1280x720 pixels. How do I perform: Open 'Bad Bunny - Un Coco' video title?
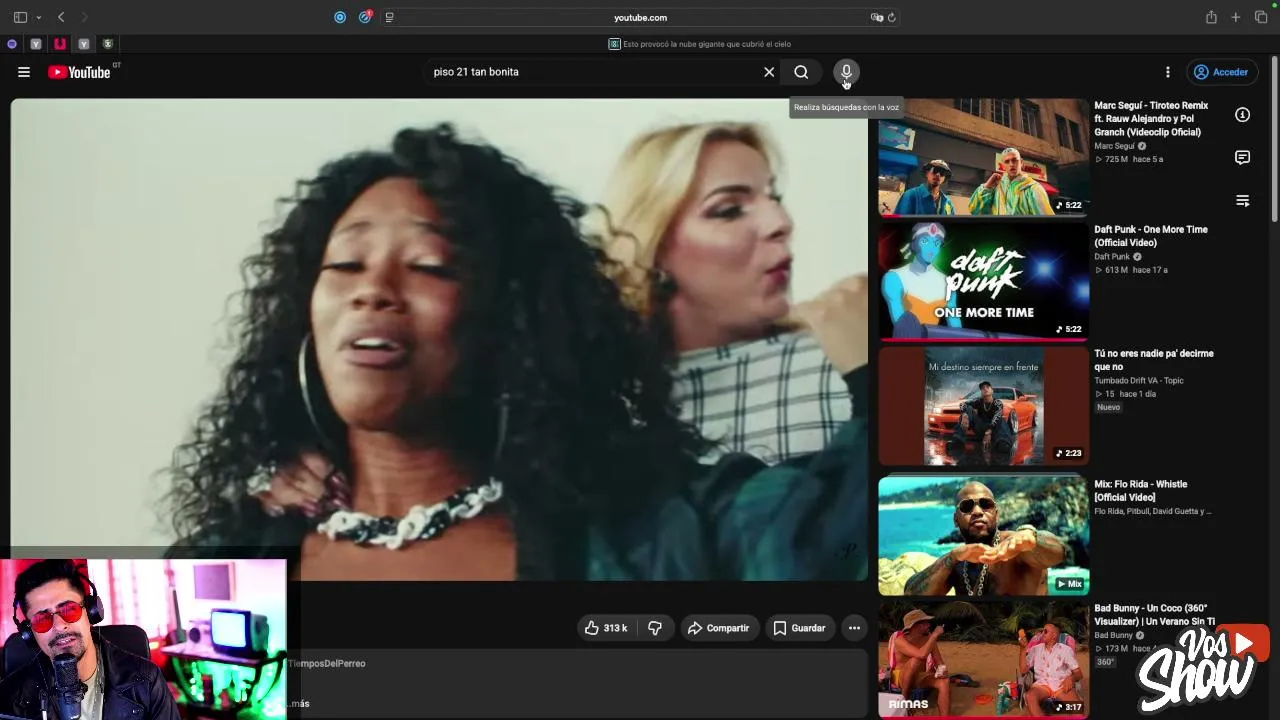[1154, 615]
